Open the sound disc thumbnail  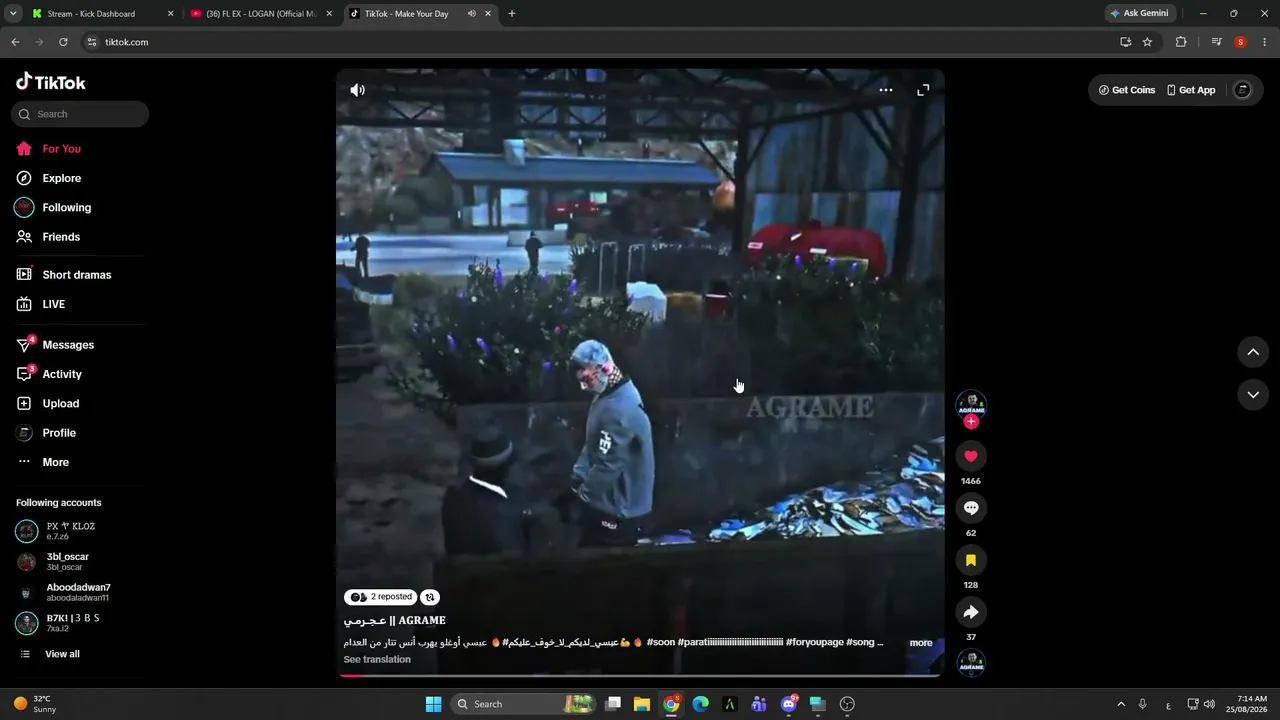pyautogui.click(x=971, y=662)
